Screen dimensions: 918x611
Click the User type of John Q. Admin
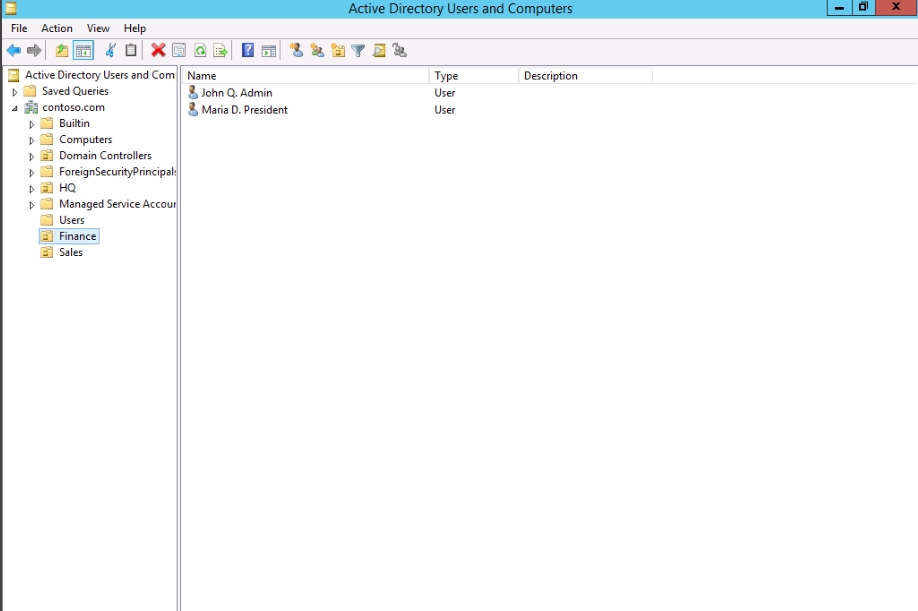click(445, 92)
